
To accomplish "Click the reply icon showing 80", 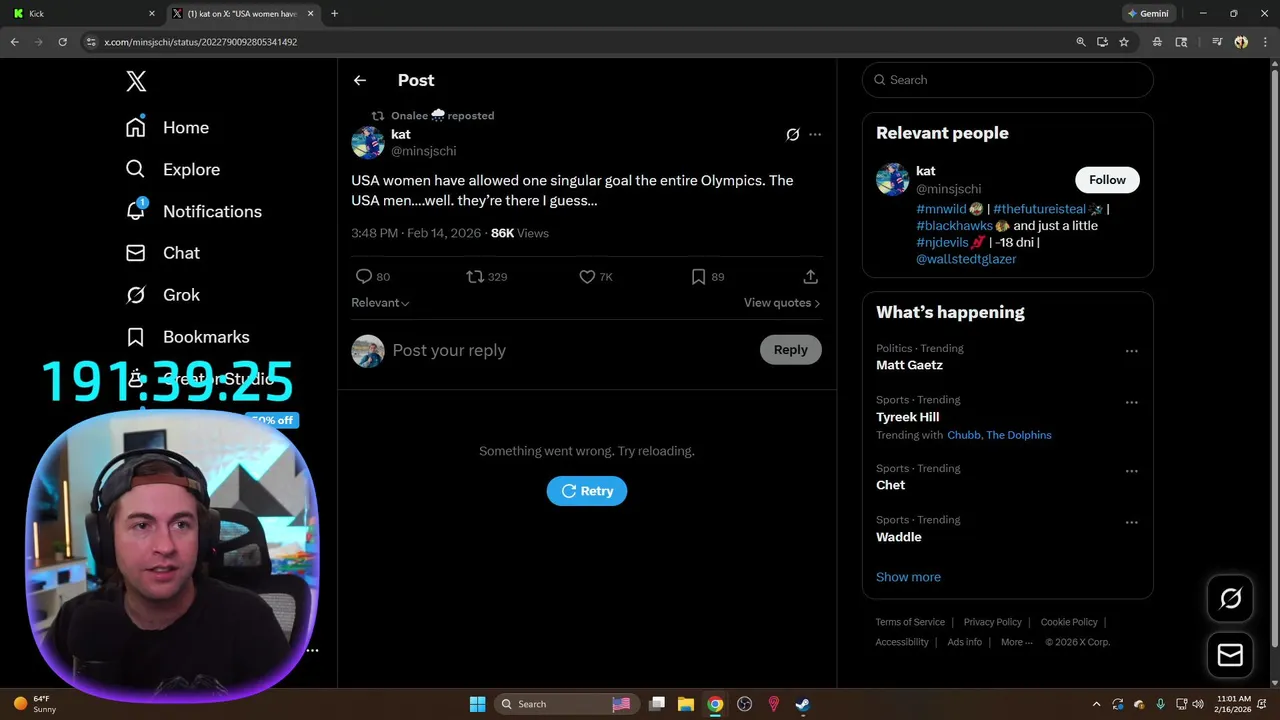I will tap(364, 277).
